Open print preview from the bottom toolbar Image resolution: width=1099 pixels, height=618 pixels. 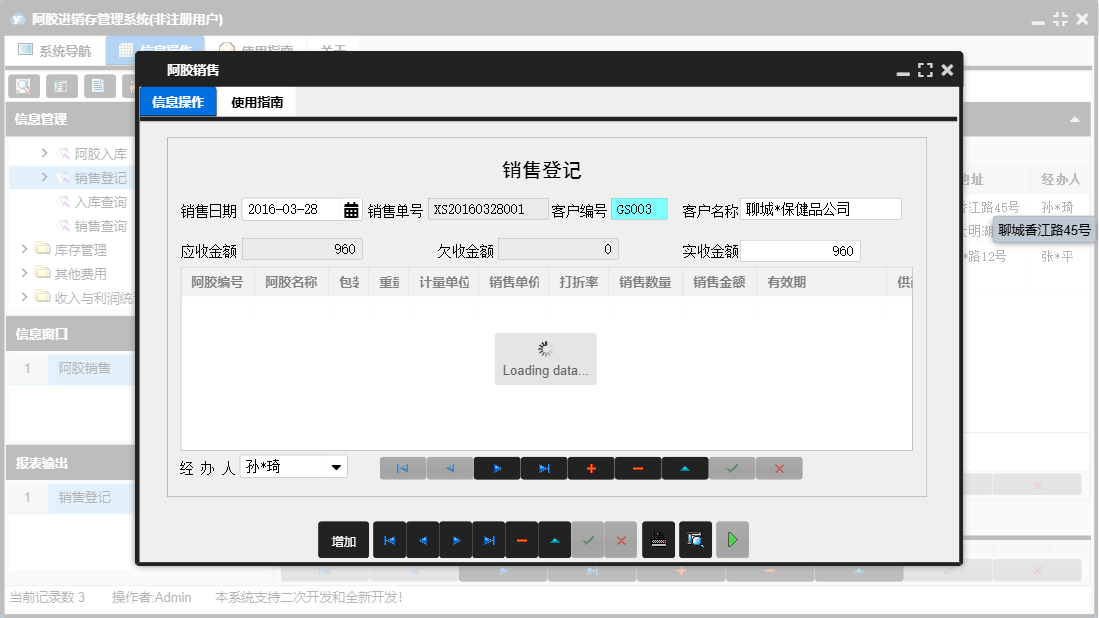coord(695,539)
